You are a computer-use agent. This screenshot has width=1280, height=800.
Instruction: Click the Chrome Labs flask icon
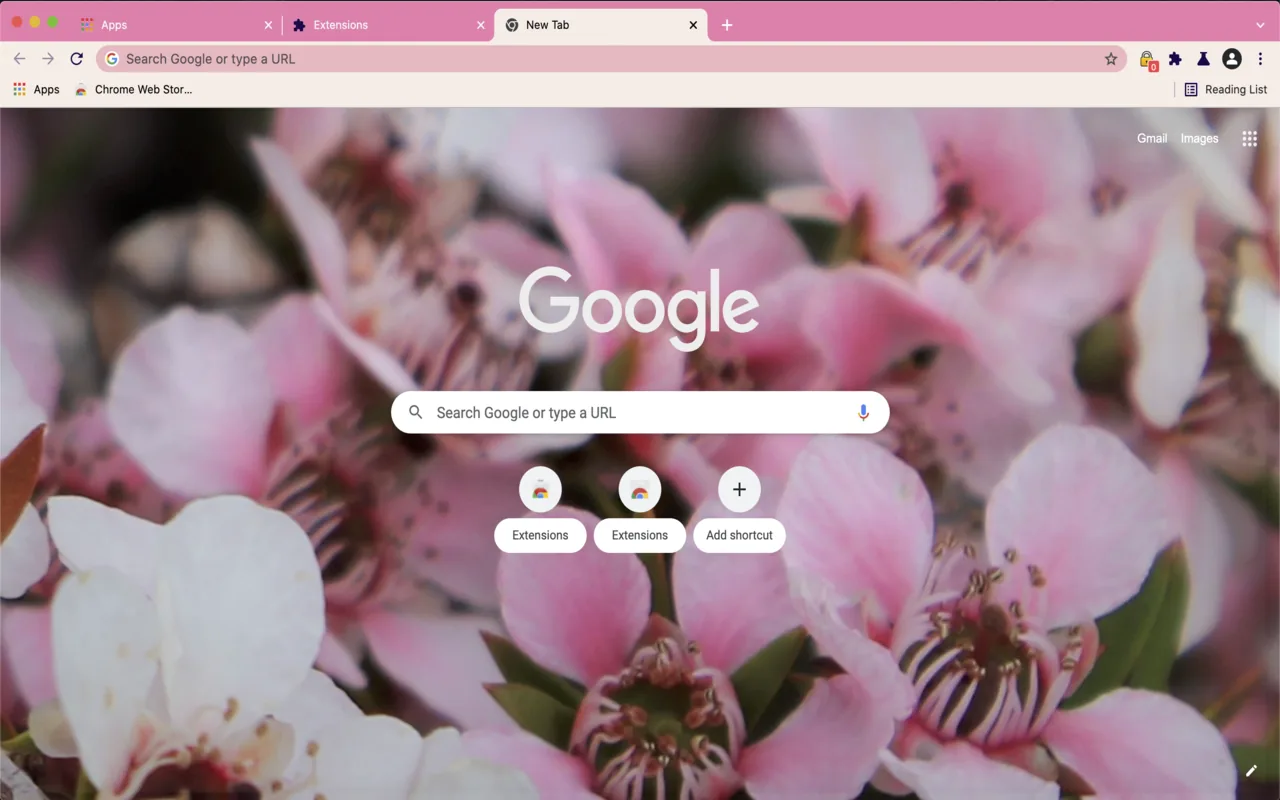coord(1203,59)
